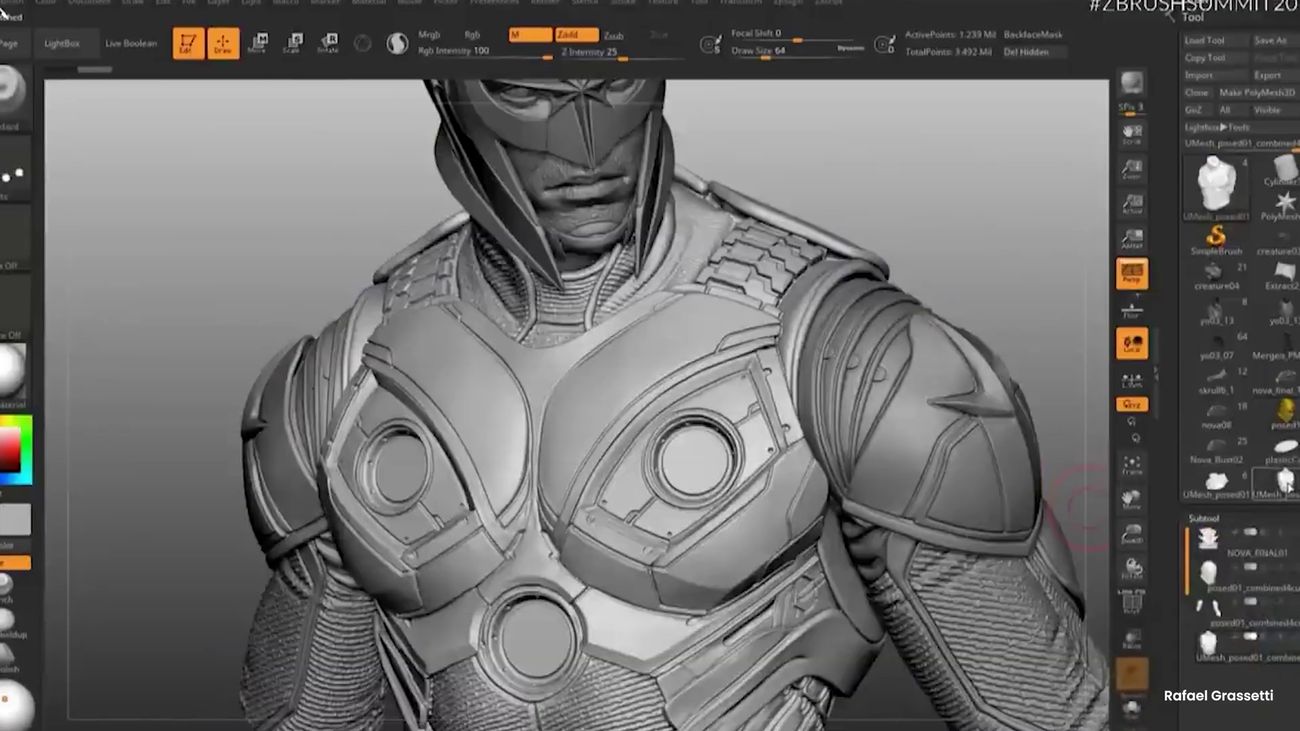Toggle the orange Zadd button
Screen dimensions: 1300x731
click(x=577, y=35)
